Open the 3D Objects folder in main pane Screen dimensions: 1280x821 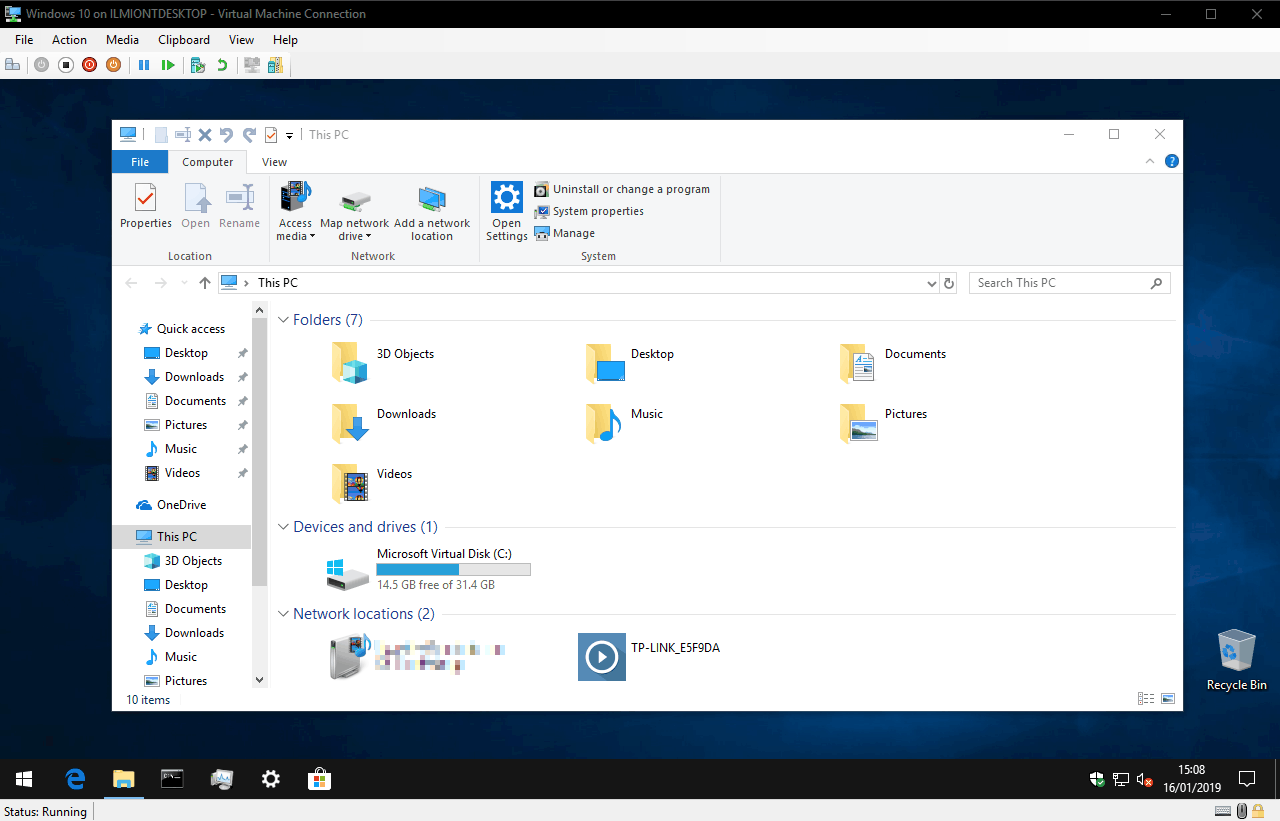click(383, 363)
